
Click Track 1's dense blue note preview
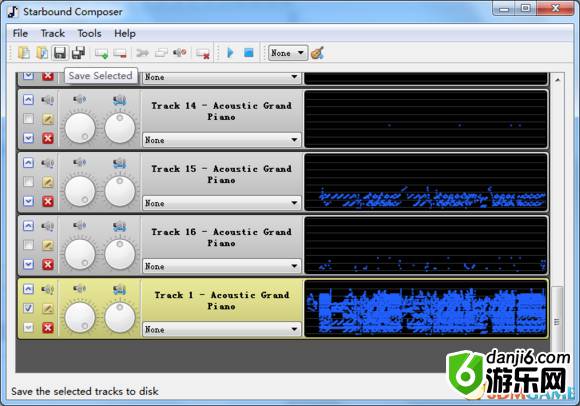pyautogui.click(x=425, y=308)
